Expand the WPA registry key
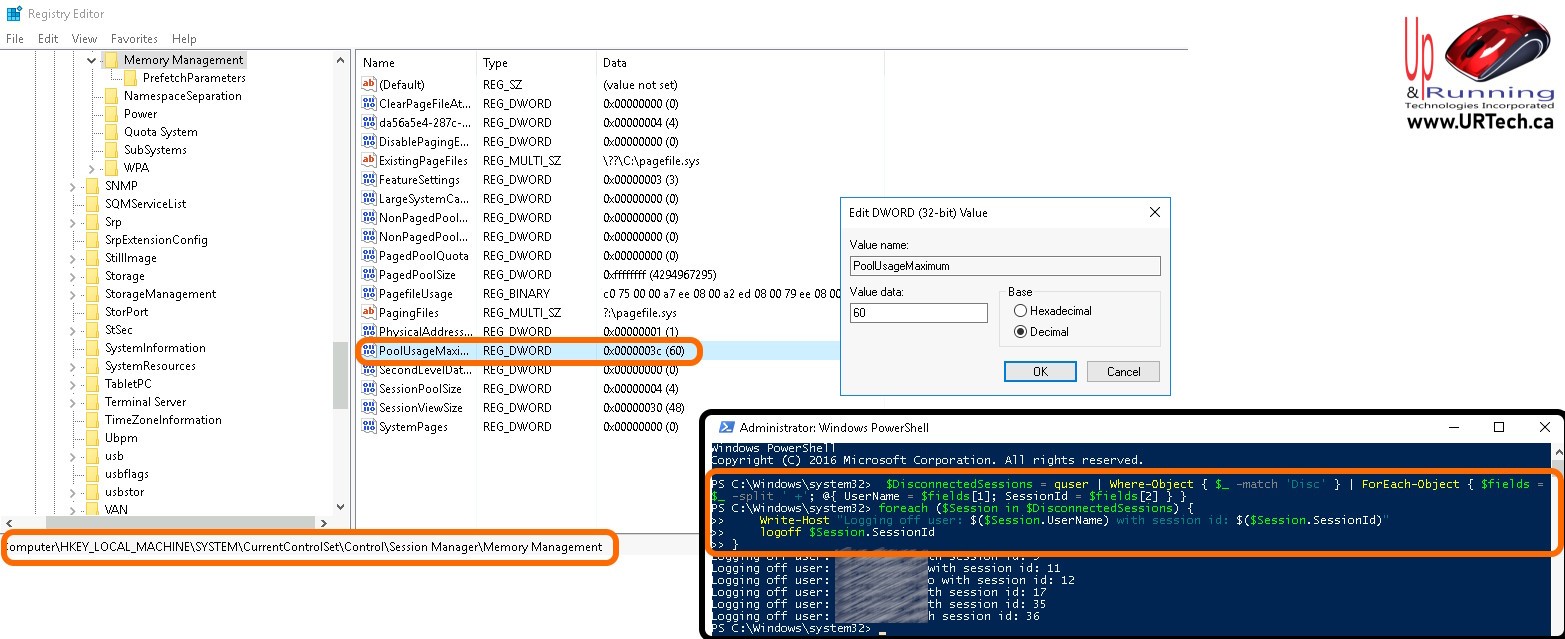Viewport: 1565px width, 639px height. (x=92, y=168)
